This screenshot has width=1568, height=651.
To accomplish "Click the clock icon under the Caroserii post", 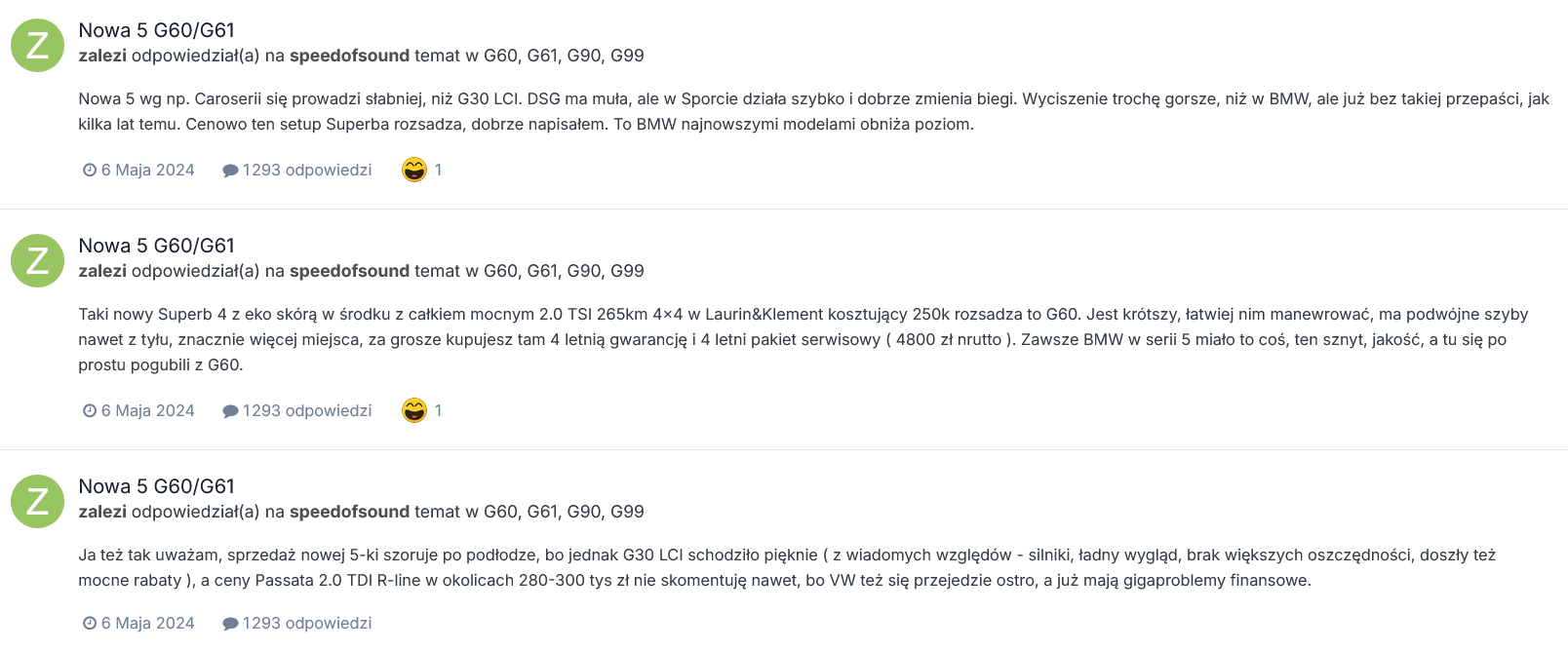I will (90, 170).
